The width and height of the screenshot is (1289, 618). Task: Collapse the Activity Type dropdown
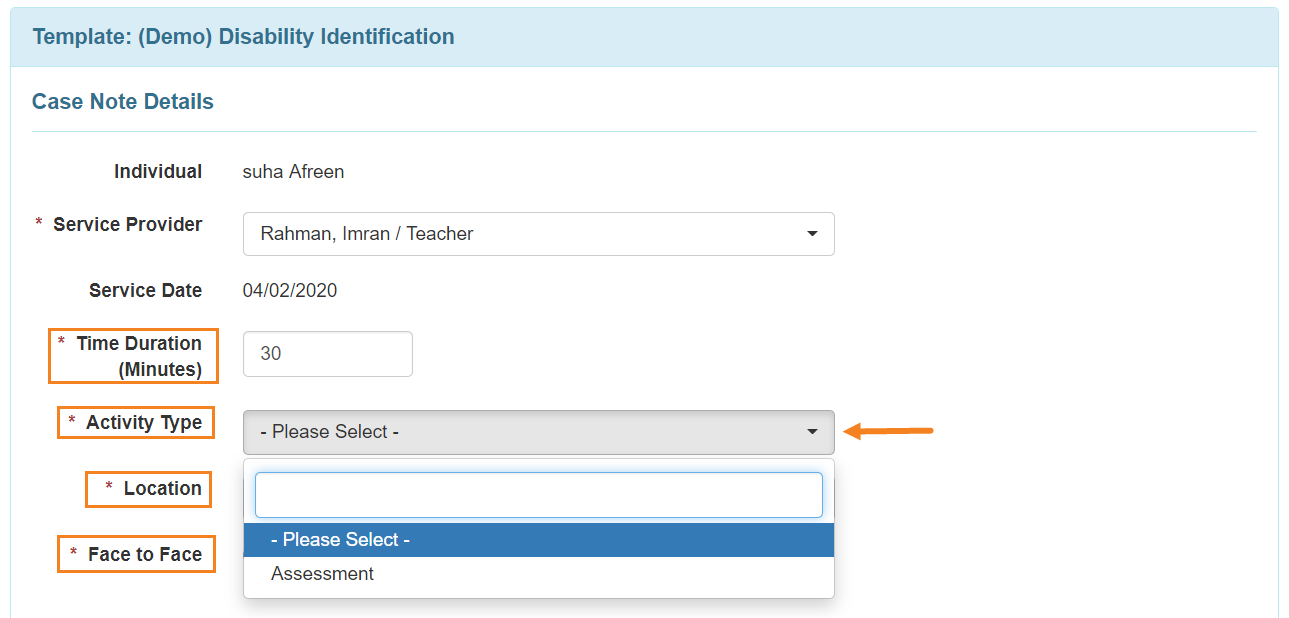coord(538,432)
